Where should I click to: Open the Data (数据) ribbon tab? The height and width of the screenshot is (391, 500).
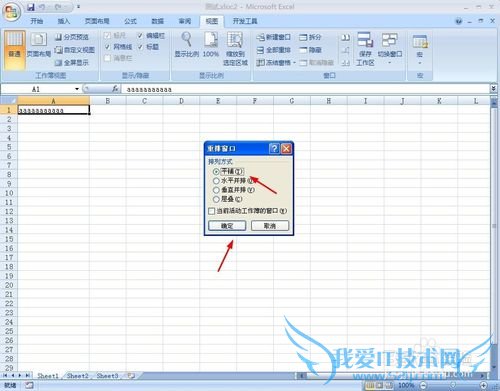(158, 21)
